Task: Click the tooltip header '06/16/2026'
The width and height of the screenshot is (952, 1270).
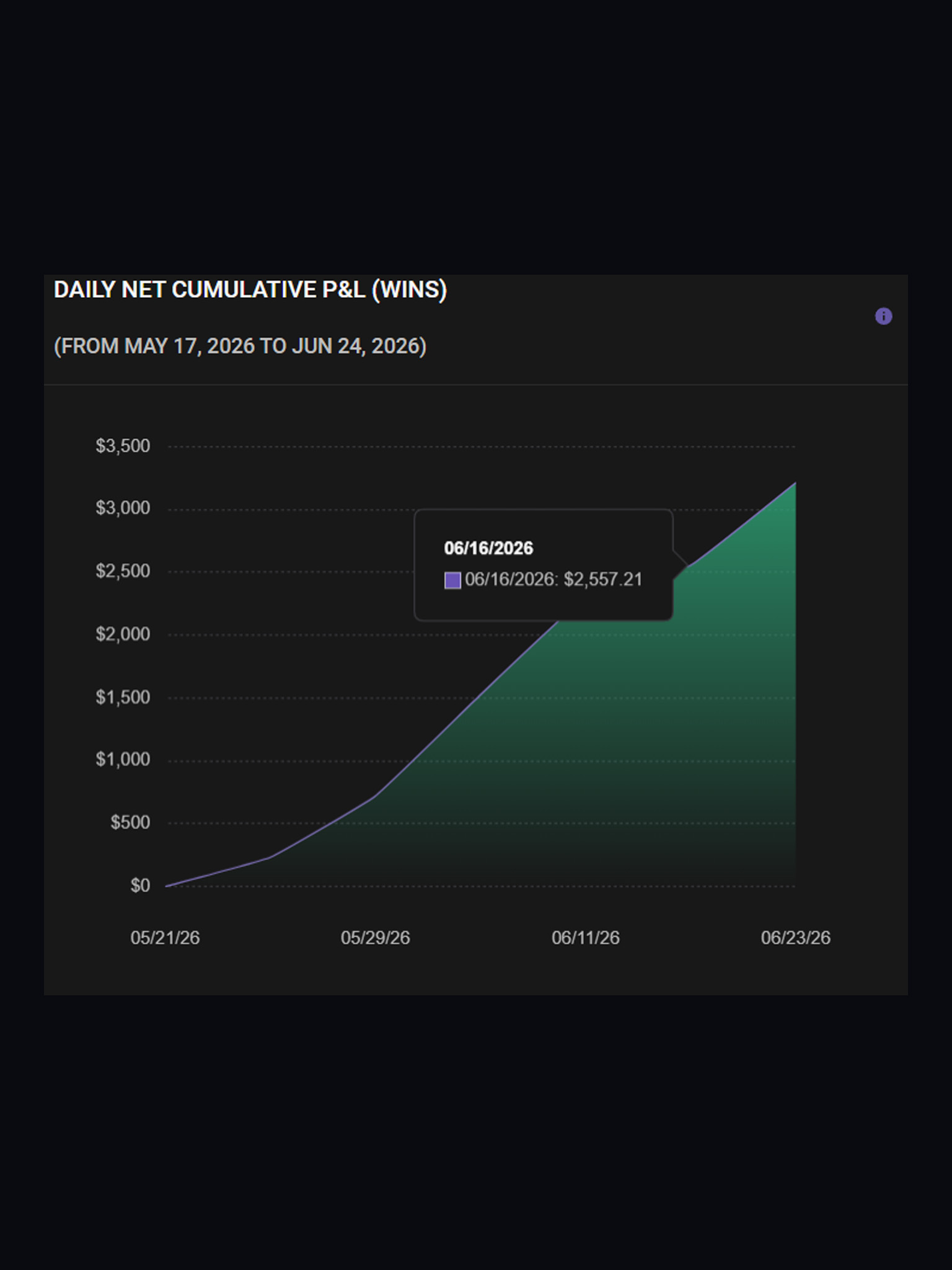Action: [x=488, y=548]
